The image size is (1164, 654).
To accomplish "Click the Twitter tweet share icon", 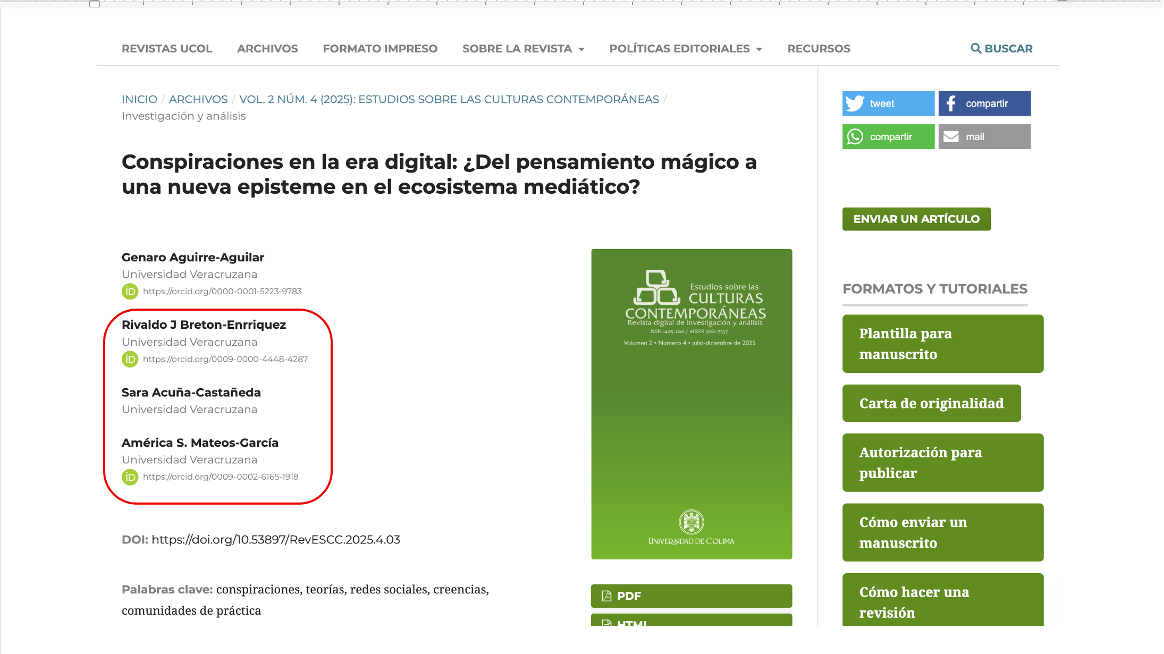I will (855, 104).
